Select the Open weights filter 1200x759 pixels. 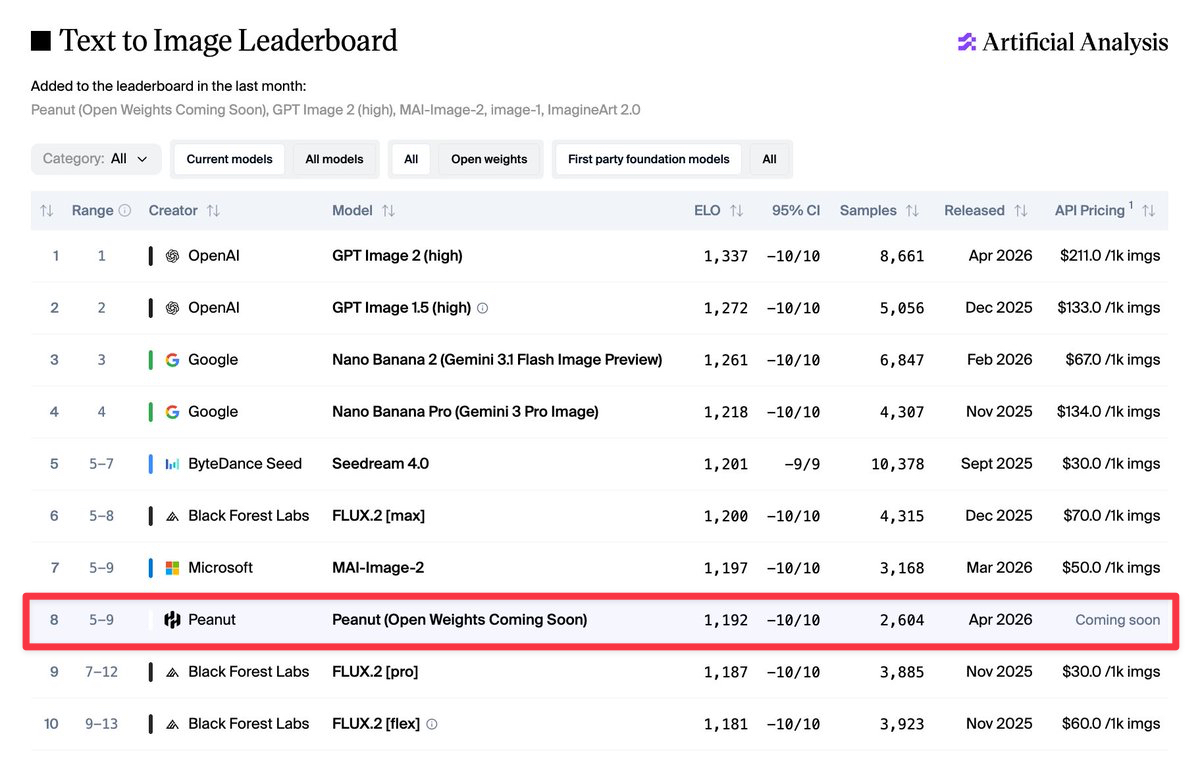[489, 159]
